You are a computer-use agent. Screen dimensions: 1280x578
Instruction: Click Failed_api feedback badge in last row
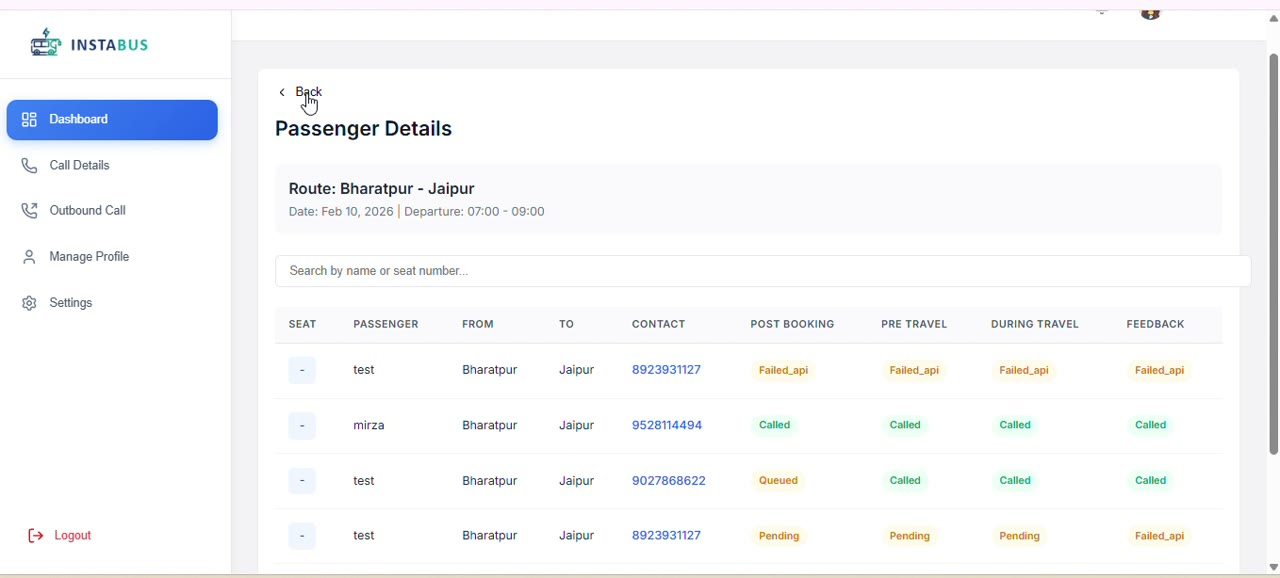click(1160, 536)
